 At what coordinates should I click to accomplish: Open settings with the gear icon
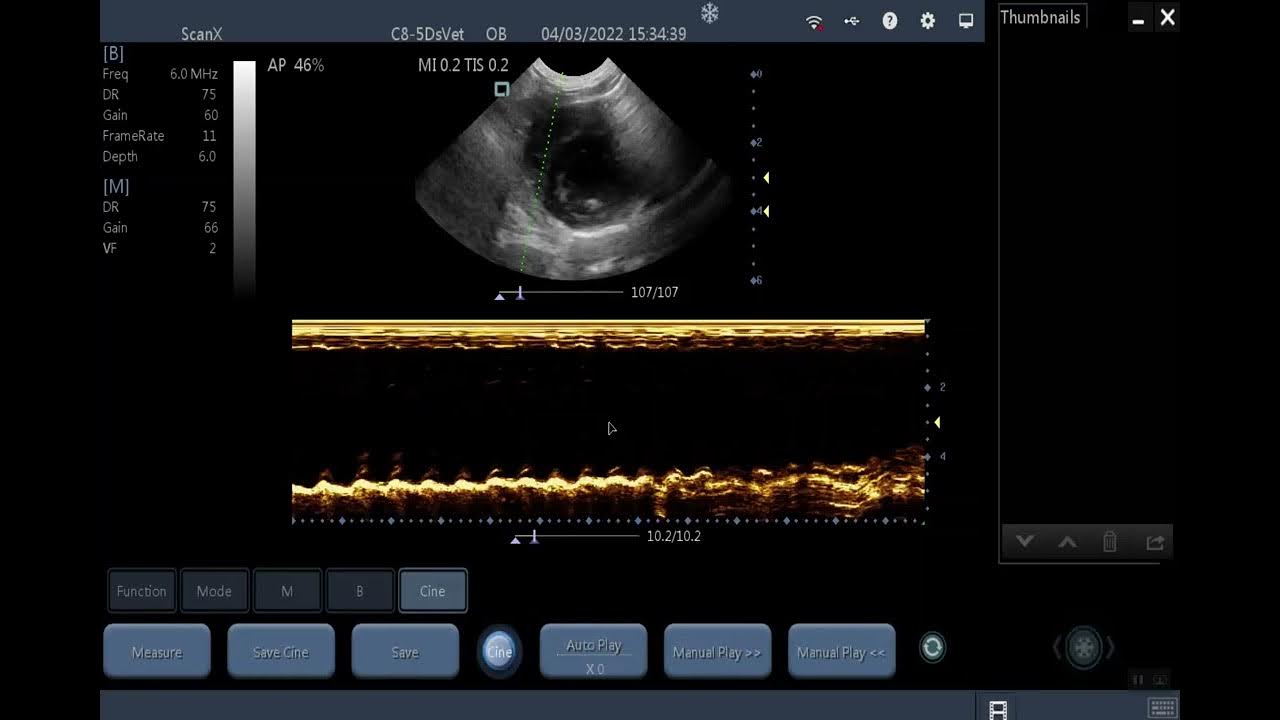(928, 21)
